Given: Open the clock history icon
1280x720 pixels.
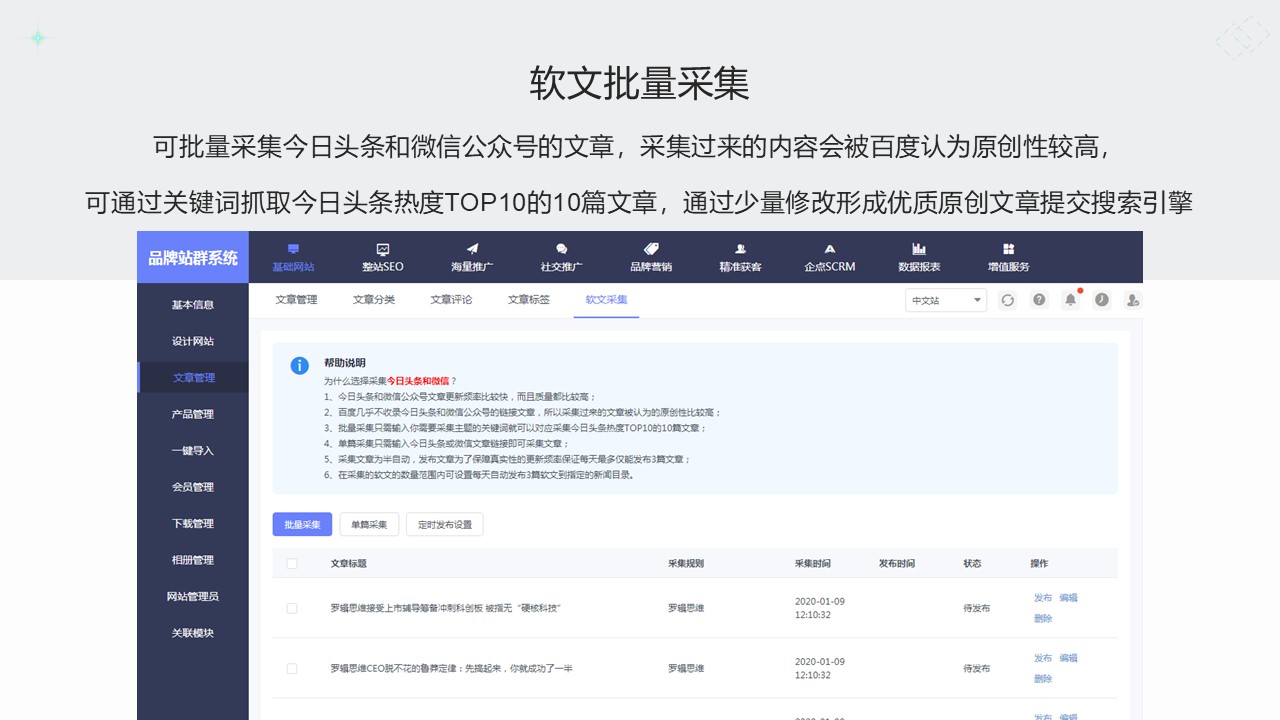Looking at the screenshot, I should 1102,300.
